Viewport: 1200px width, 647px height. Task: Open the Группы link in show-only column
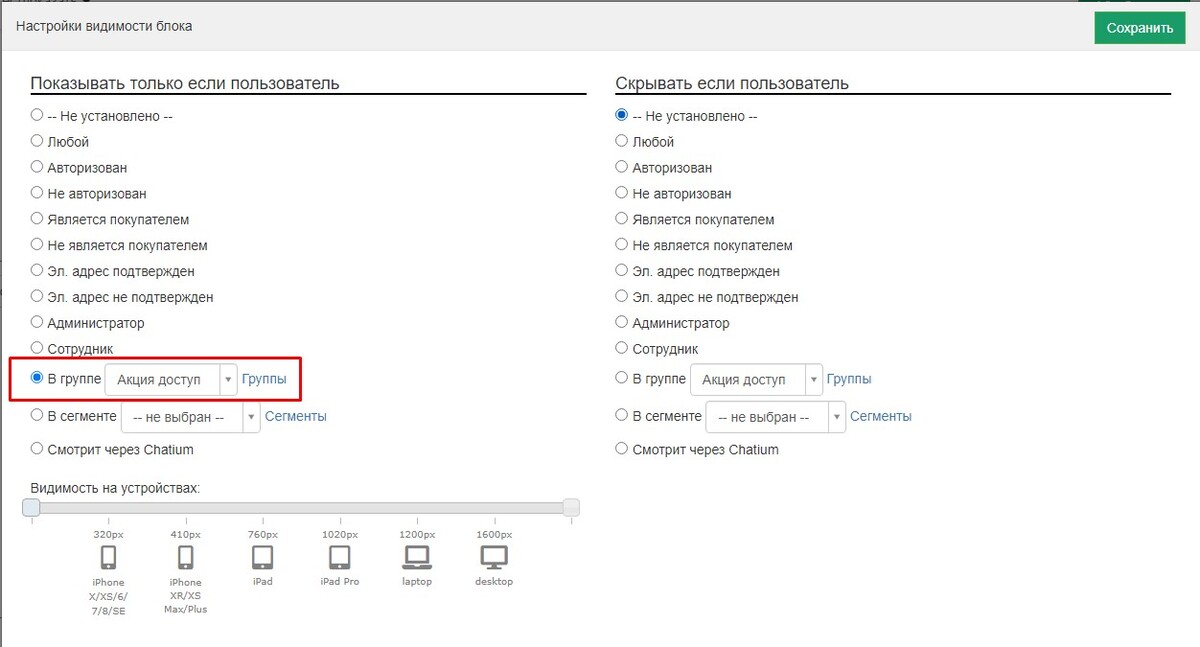click(264, 379)
